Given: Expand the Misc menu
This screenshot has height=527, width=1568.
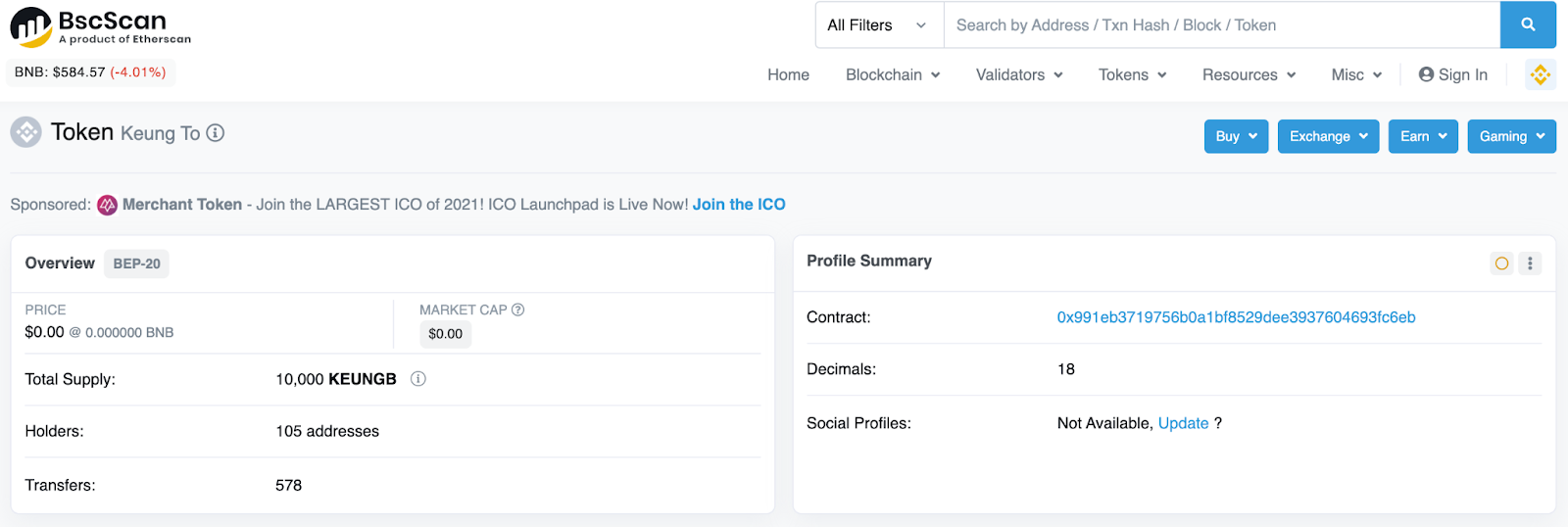Looking at the screenshot, I should click(x=1357, y=74).
